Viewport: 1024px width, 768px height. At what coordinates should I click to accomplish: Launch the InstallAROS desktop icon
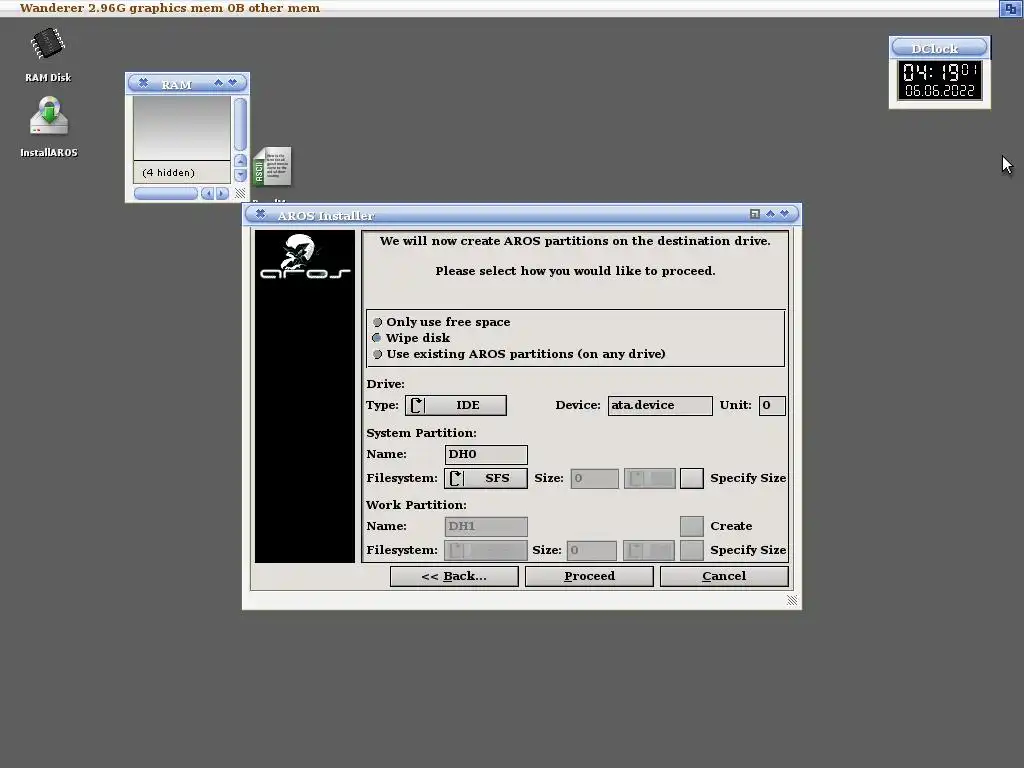point(48,127)
